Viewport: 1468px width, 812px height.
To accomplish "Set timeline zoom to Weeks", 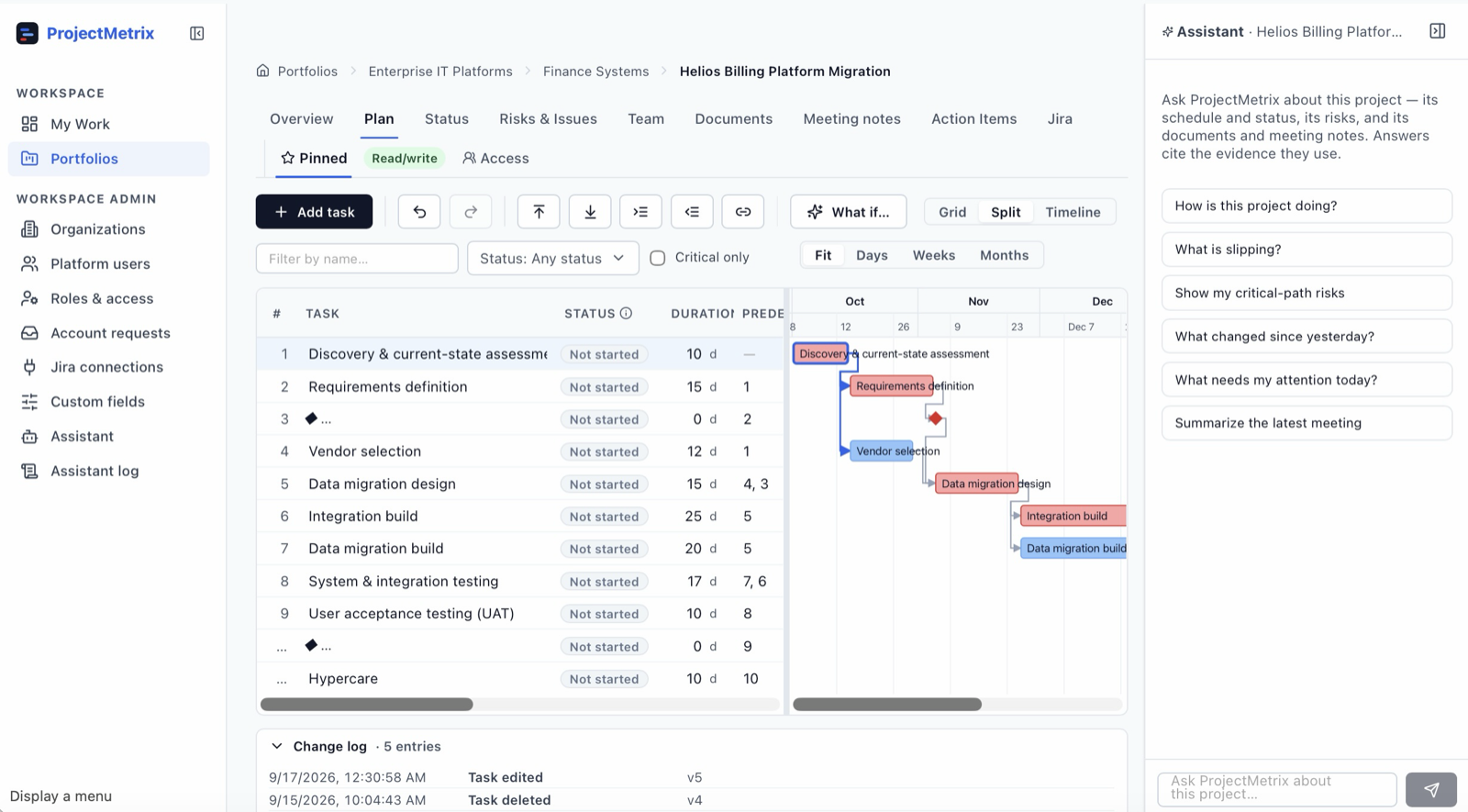I will (x=933, y=255).
